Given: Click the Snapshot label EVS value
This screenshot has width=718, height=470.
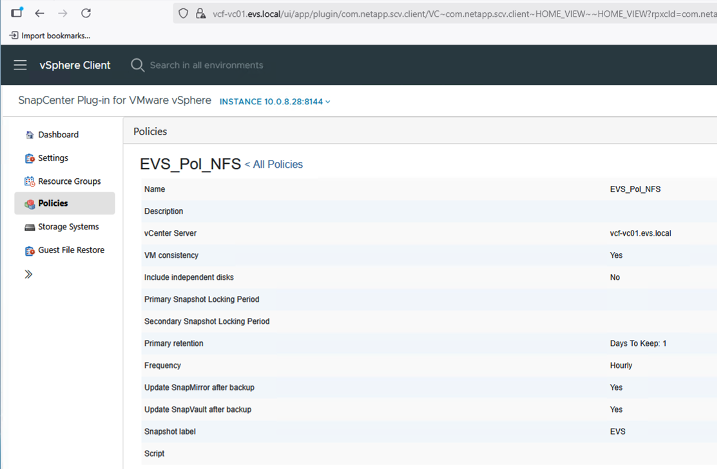Looking at the screenshot, I should pyautogui.click(x=617, y=432).
